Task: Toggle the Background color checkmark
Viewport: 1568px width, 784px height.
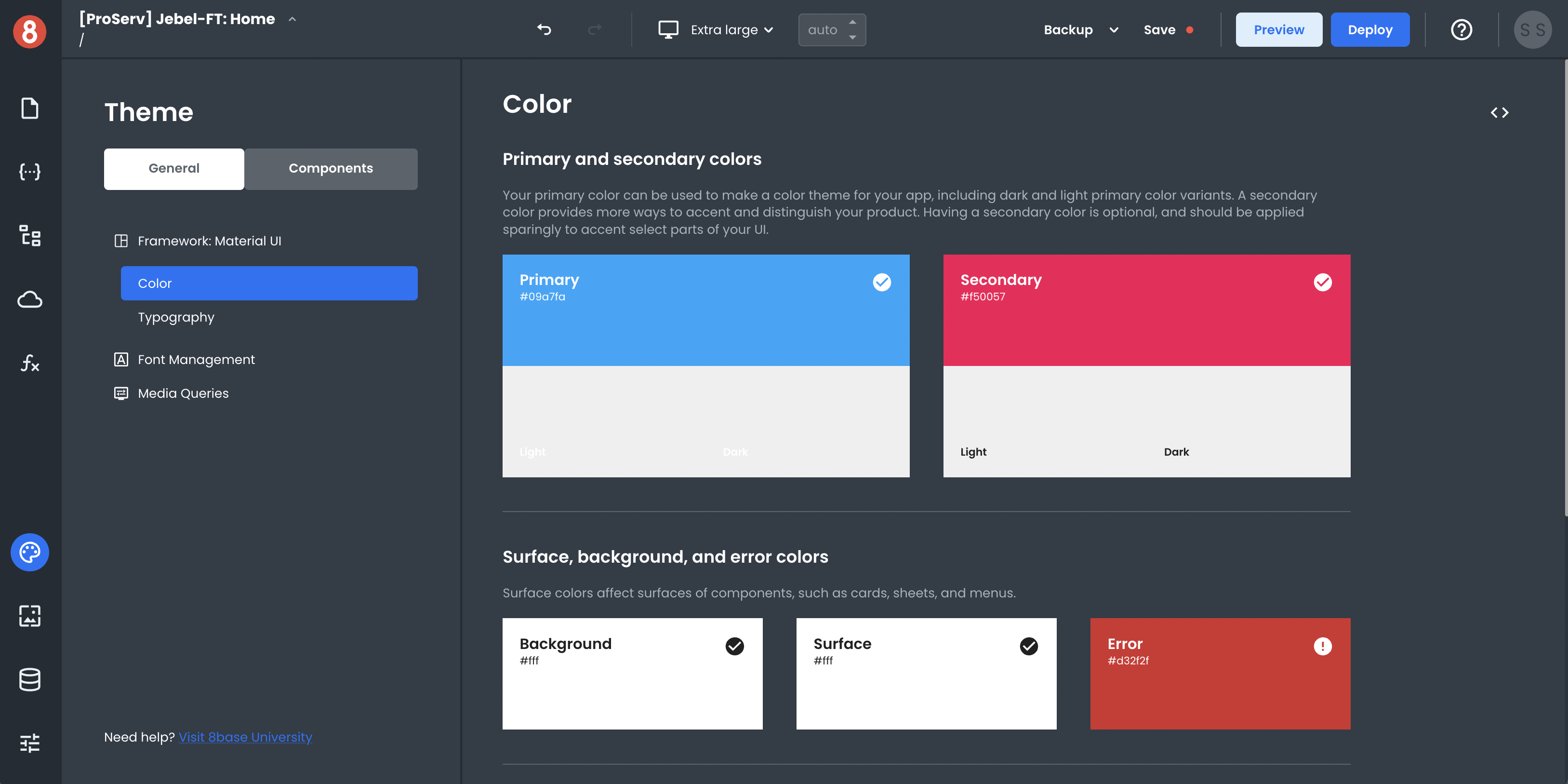Action: click(x=735, y=645)
